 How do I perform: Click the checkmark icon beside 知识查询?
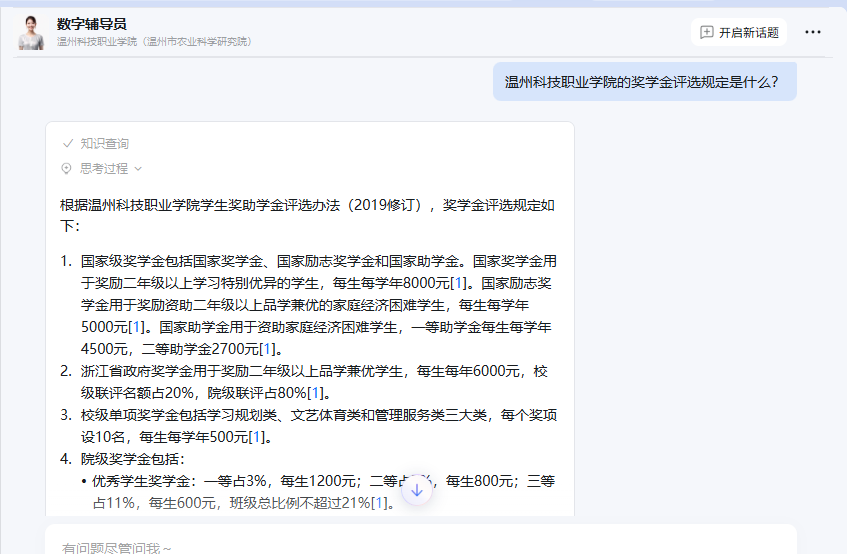tap(67, 144)
